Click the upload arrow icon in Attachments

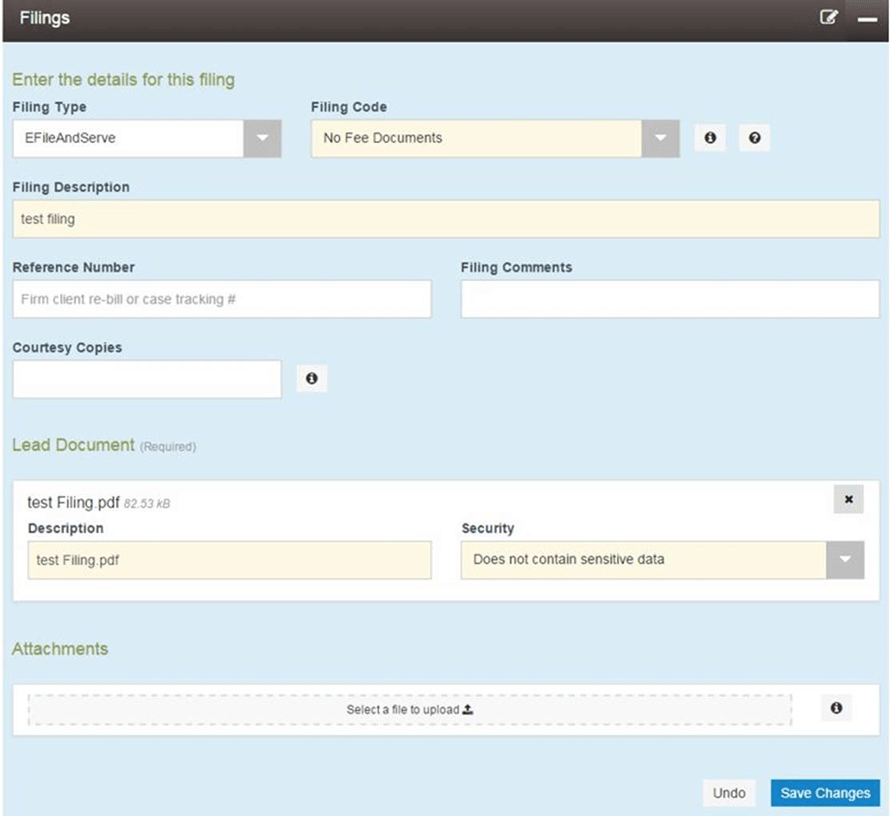[467, 708]
